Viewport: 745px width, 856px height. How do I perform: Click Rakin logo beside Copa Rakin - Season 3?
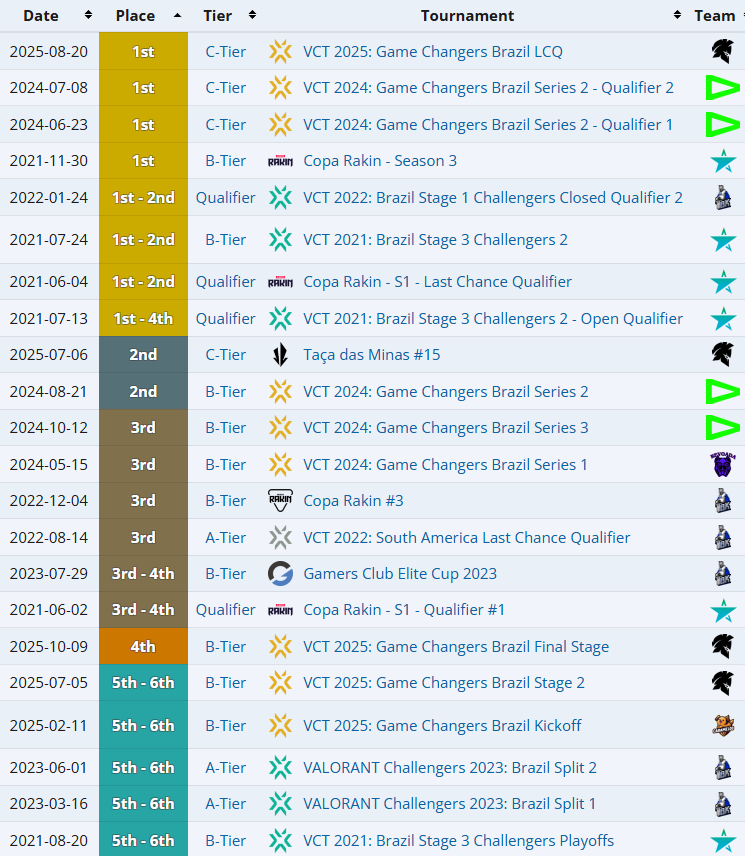[x=281, y=161]
